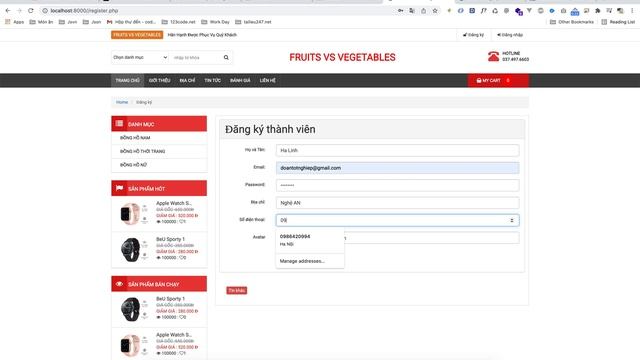The image size is (640, 360).
Task: Open the Món ăn bookmark folder
Action: click(x=41, y=22)
